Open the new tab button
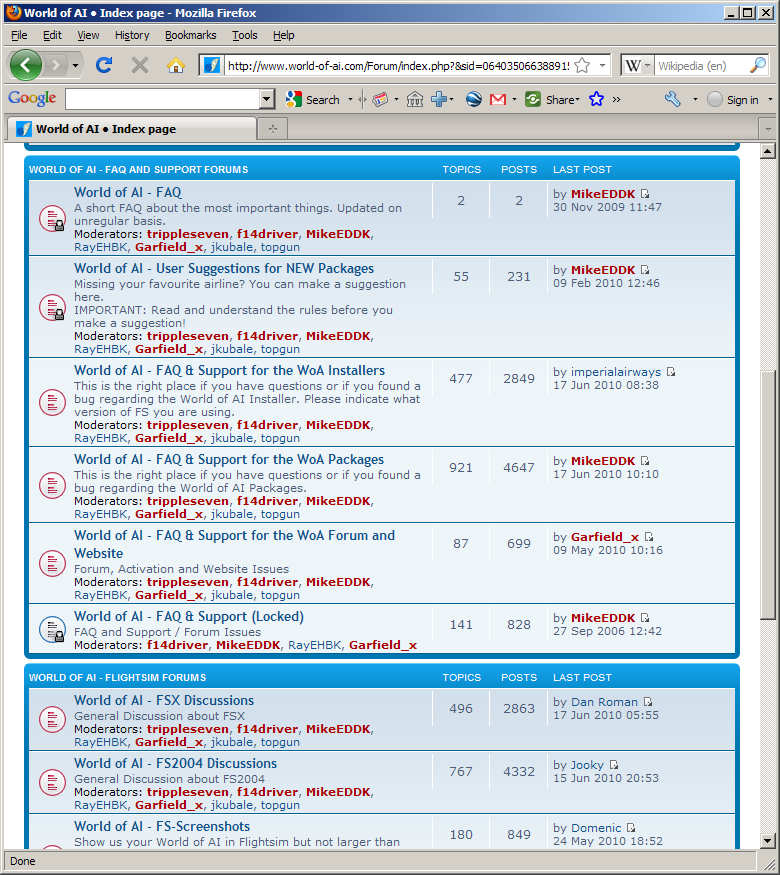Image resolution: width=780 pixels, height=875 pixels. pos(272,128)
